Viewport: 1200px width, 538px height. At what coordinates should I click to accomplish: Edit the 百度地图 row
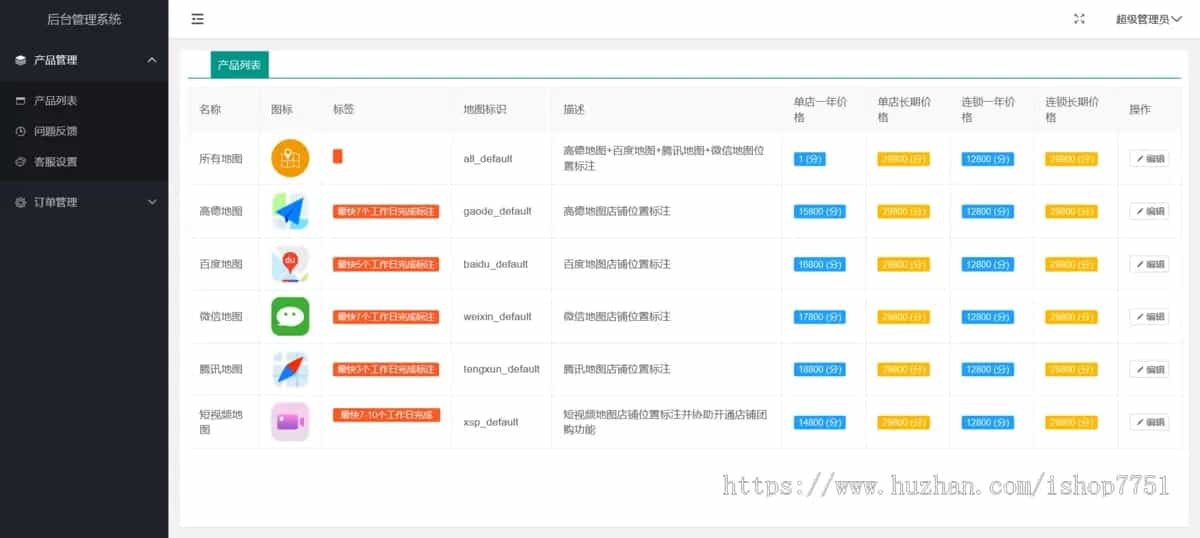coord(1149,264)
